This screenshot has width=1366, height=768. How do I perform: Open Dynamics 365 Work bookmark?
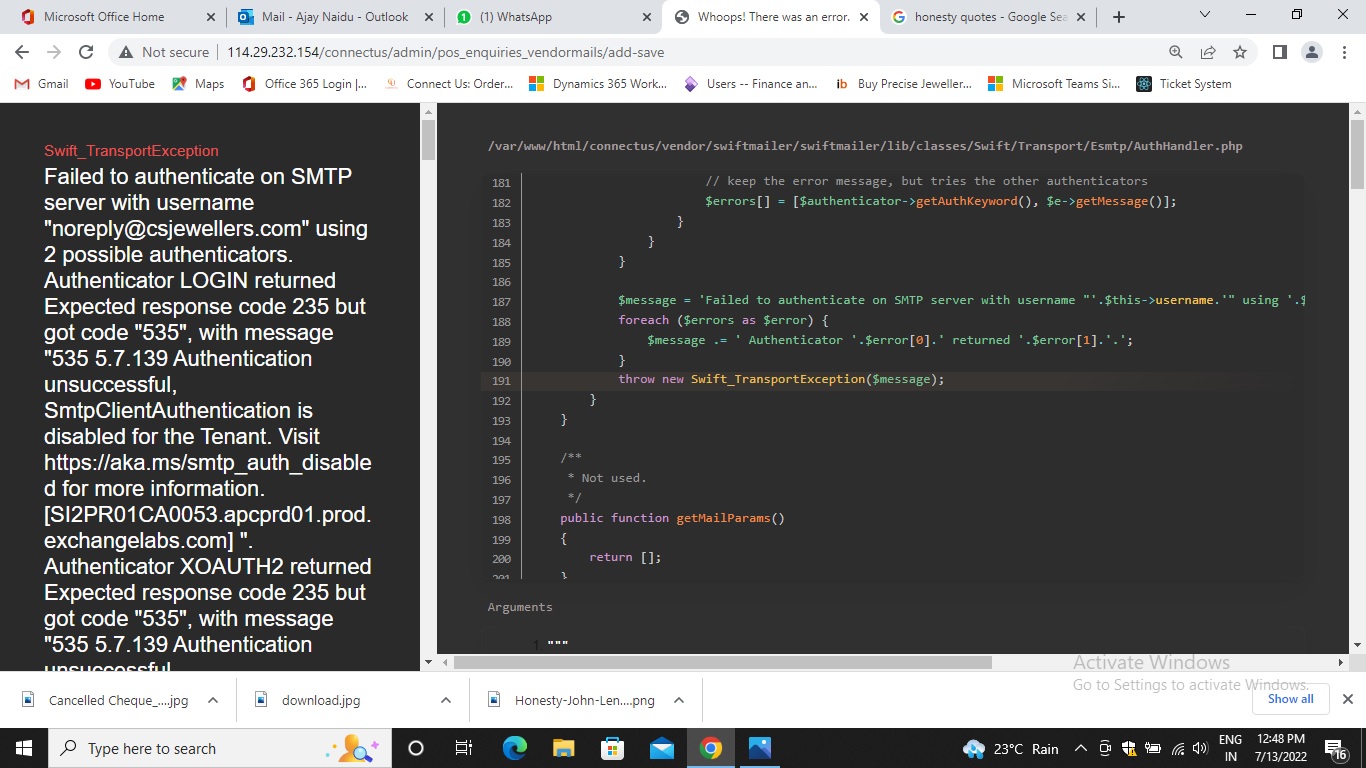598,84
